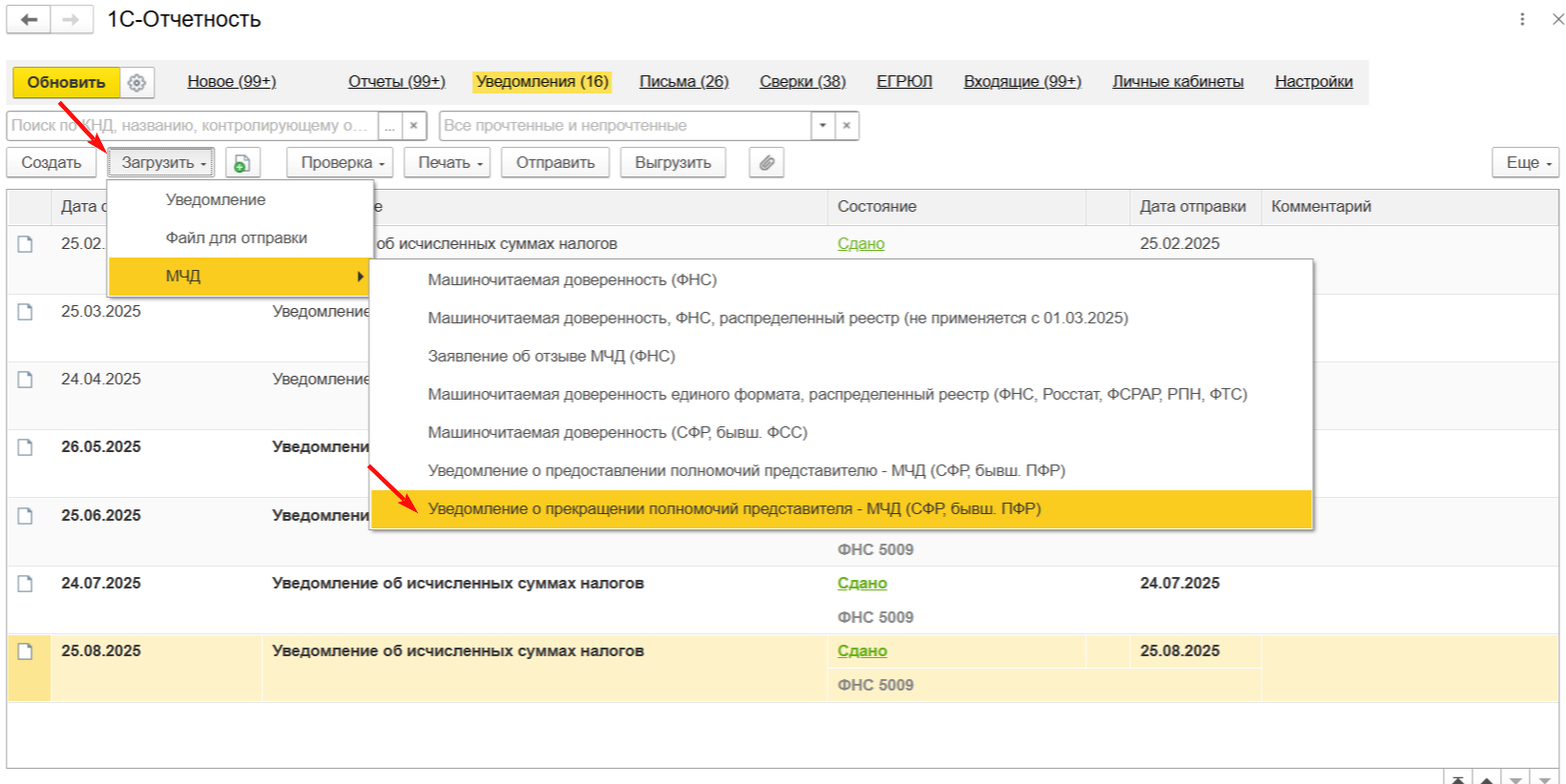Sort by the Состояние column header
Screen dimensions: 1566x784
[x=957, y=207]
